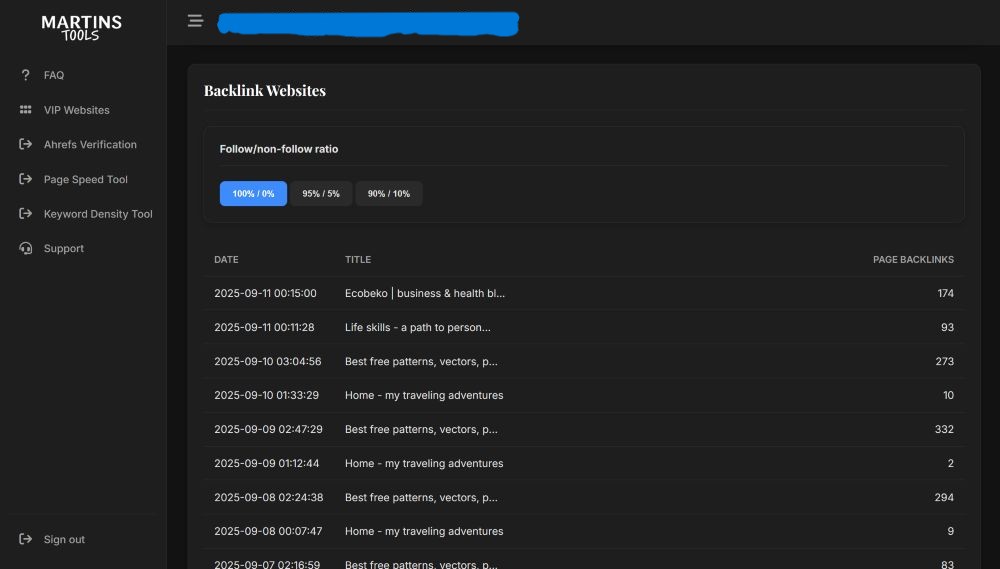Click the row with 332 page backlinks
The height and width of the screenshot is (569, 1000).
(584, 430)
